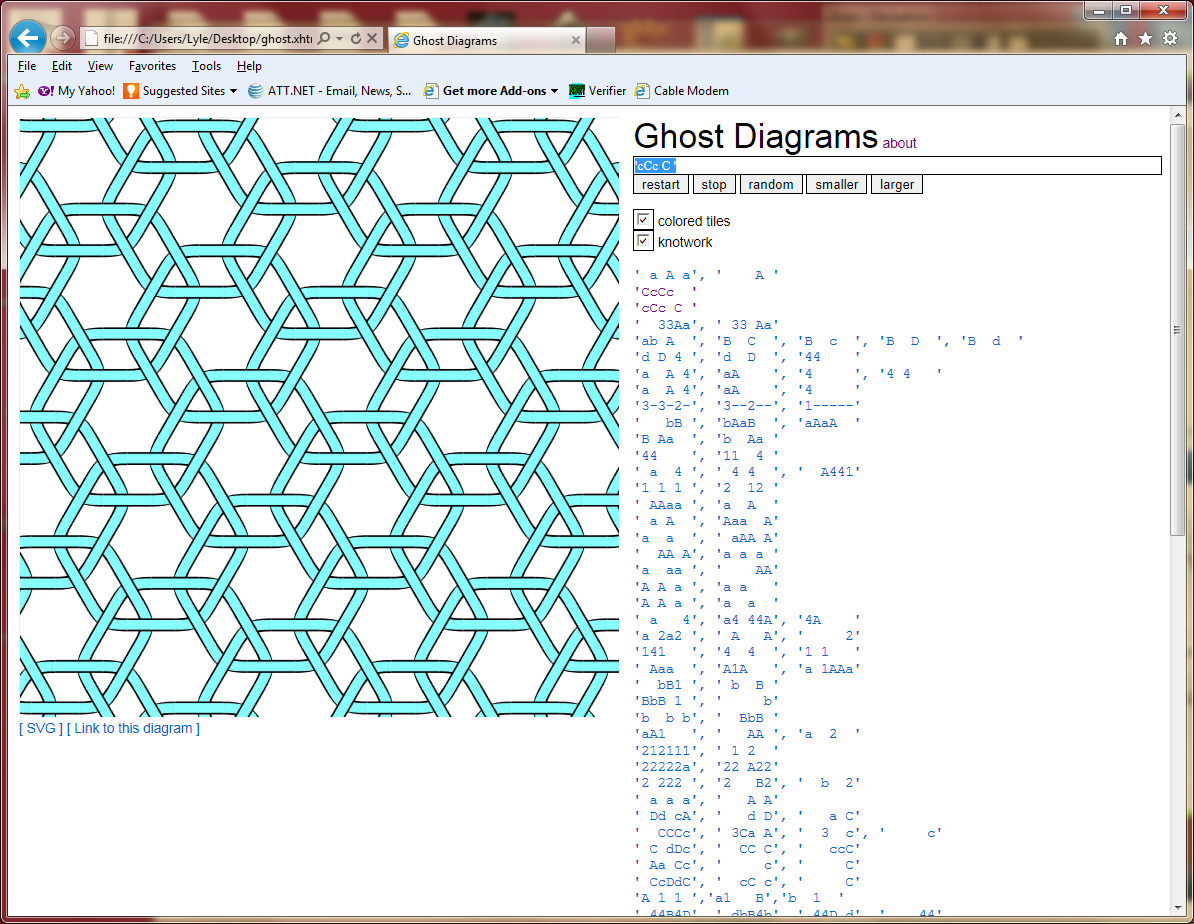The height and width of the screenshot is (924, 1194).
Task: Click the restart button
Action: click(x=661, y=184)
